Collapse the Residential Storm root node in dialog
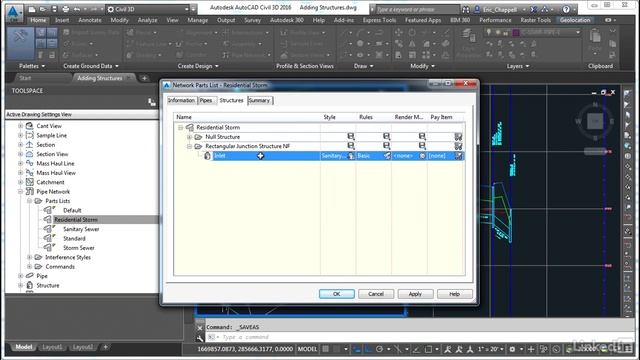This screenshot has width=640, height=360. click(x=180, y=127)
